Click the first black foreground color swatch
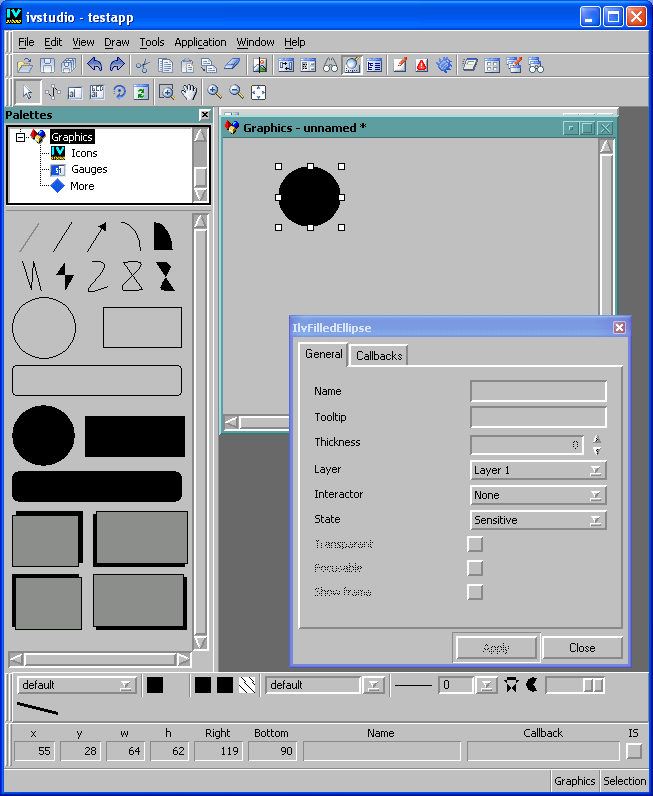The image size is (653, 796). pos(155,685)
